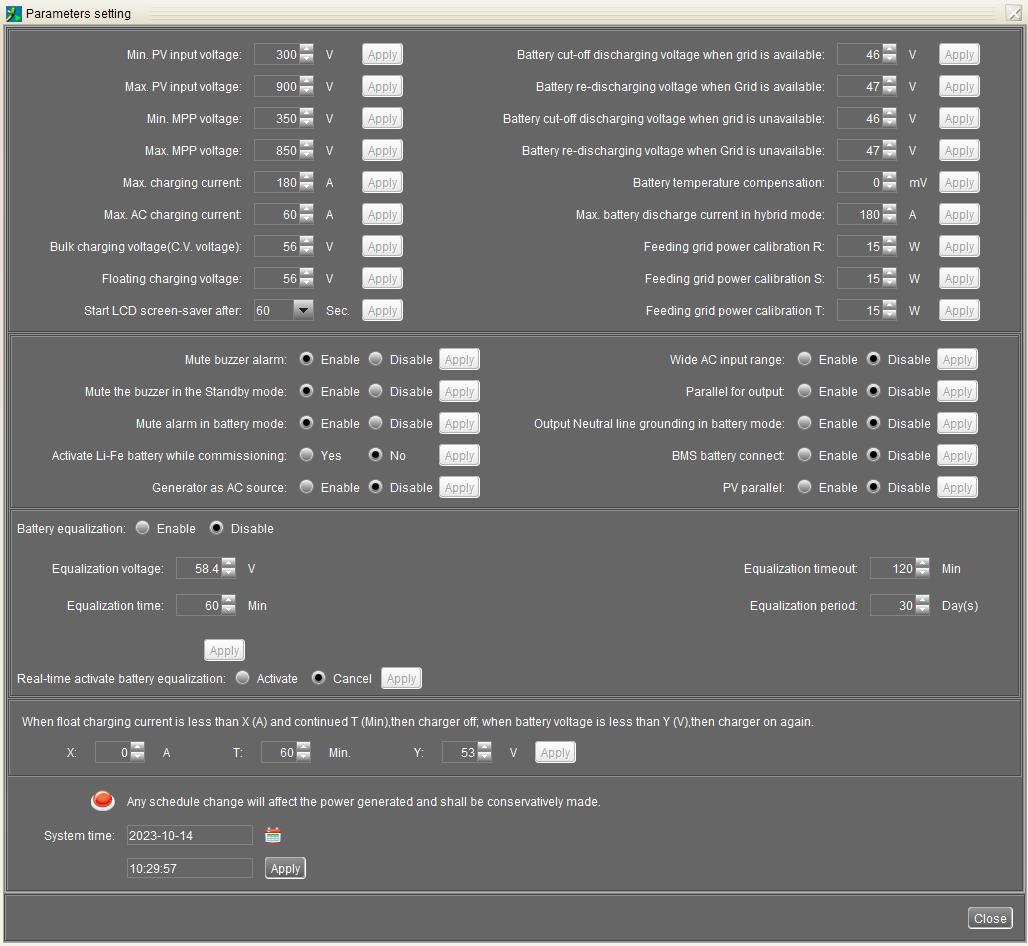Enable the Battery equalization radio button
The width and height of the screenshot is (1028, 946).
143,528
